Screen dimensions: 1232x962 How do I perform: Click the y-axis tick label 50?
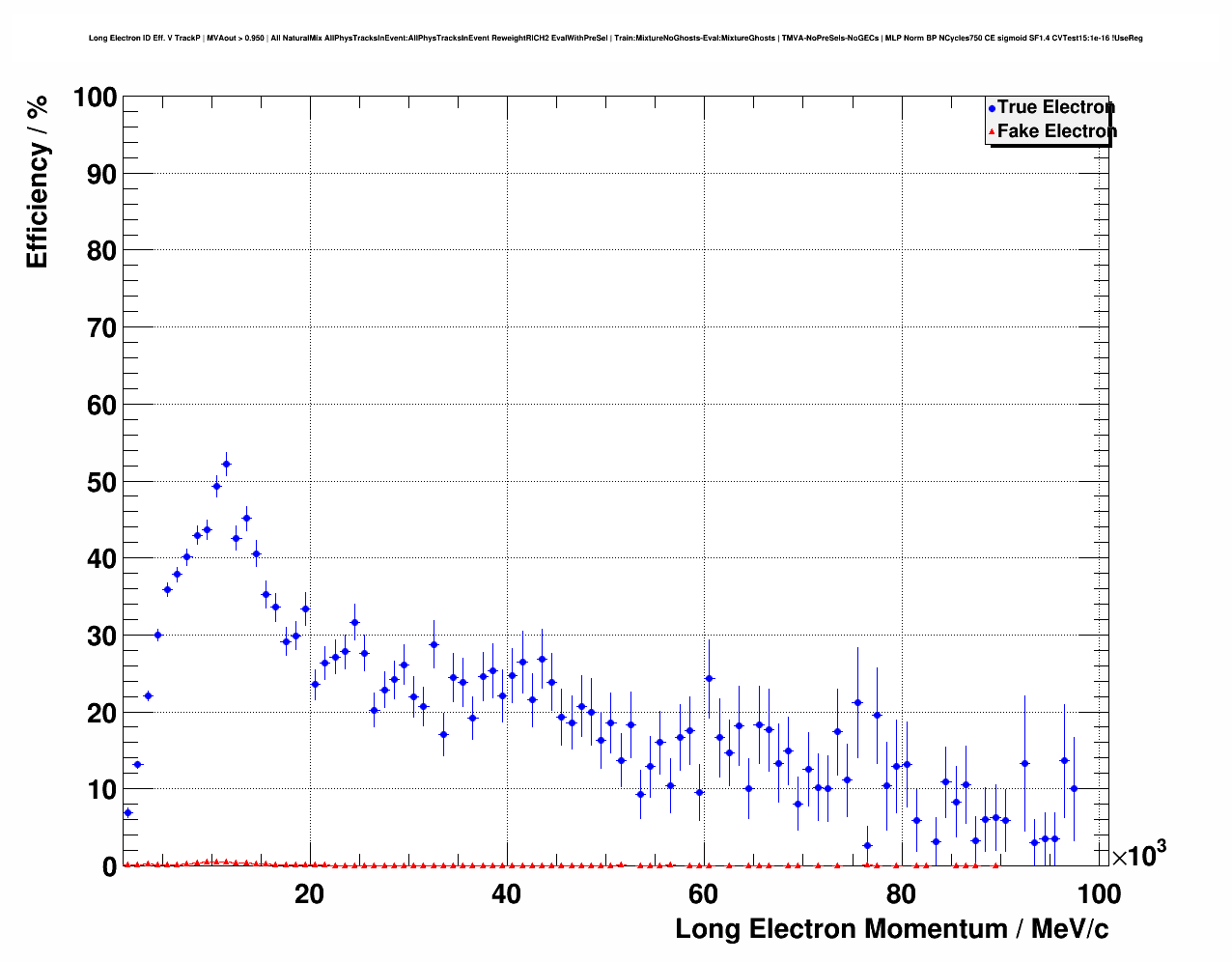pos(101,482)
